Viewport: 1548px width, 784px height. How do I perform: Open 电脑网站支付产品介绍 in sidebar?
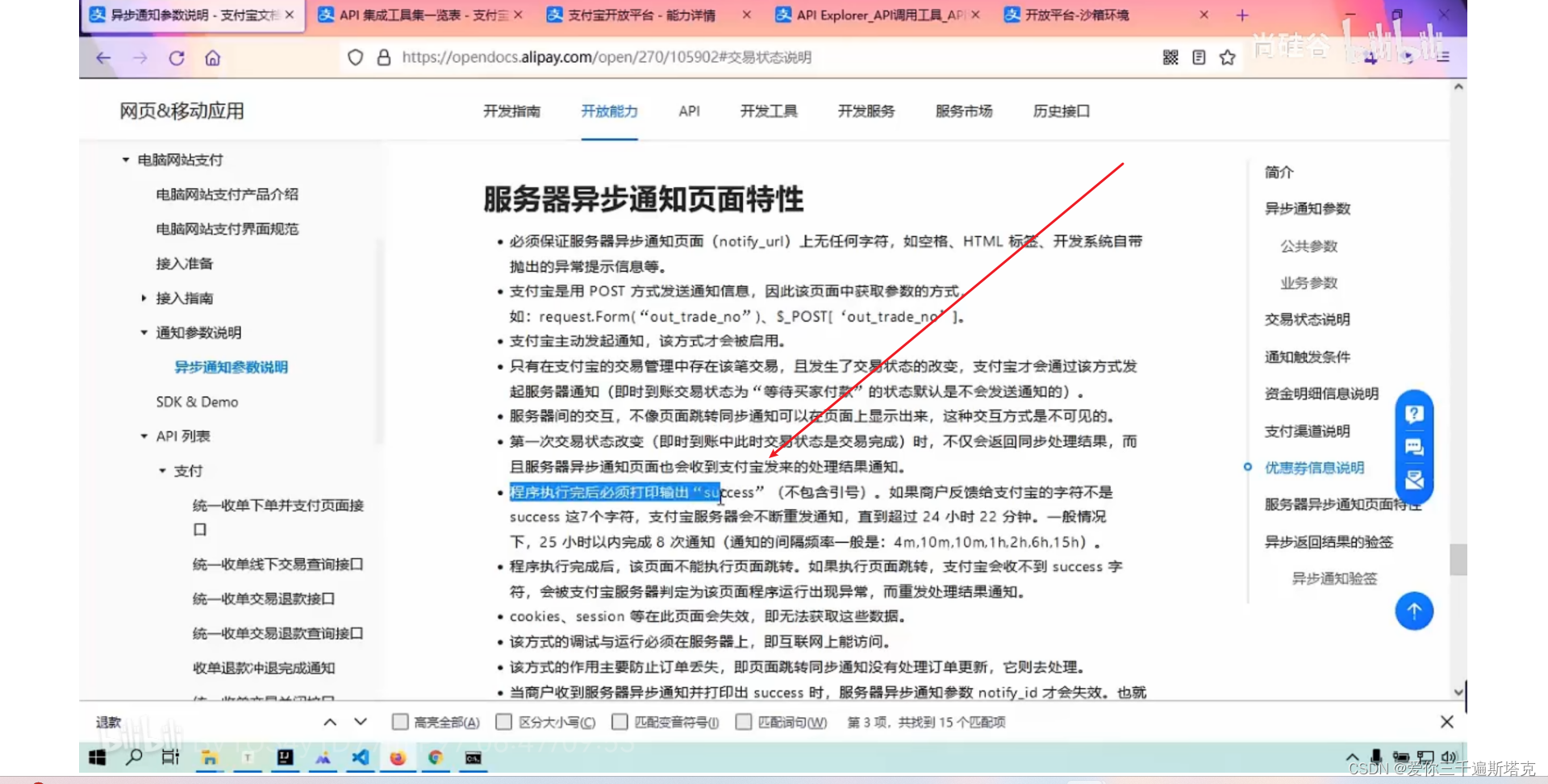[227, 194]
